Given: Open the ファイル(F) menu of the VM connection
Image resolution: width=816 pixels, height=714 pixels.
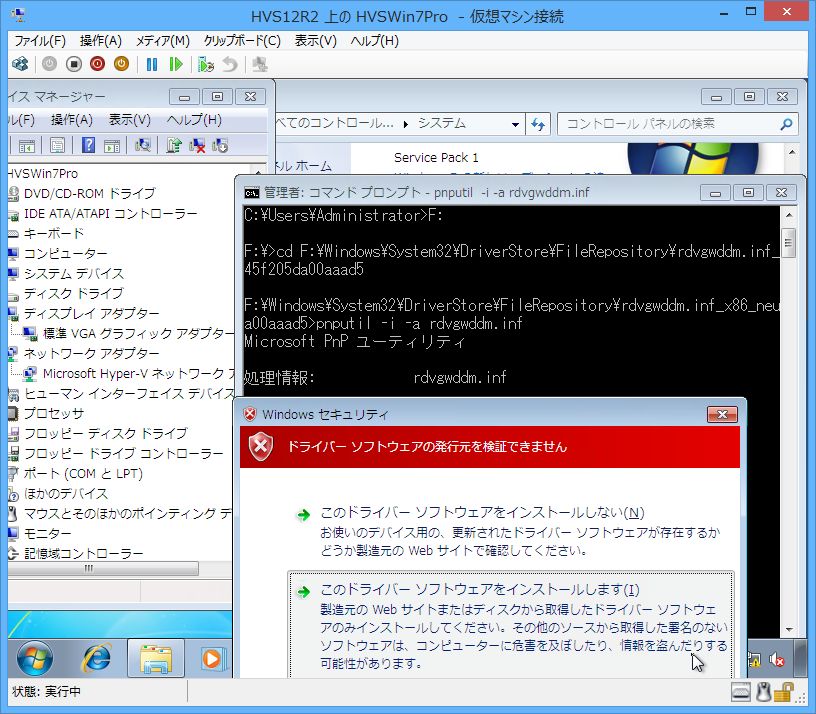Looking at the screenshot, I should coord(40,41).
